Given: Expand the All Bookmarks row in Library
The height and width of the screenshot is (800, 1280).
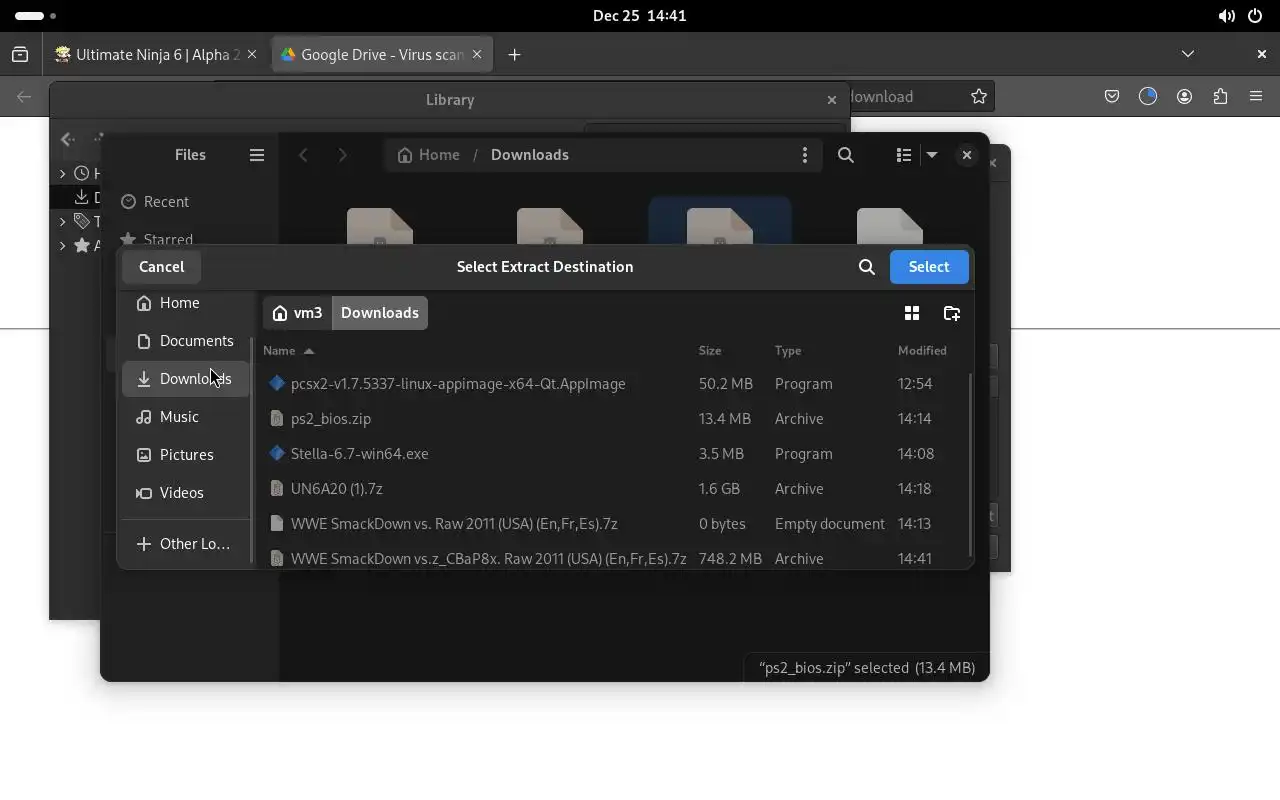Looking at the screenshot, I should tap(62, 246).
